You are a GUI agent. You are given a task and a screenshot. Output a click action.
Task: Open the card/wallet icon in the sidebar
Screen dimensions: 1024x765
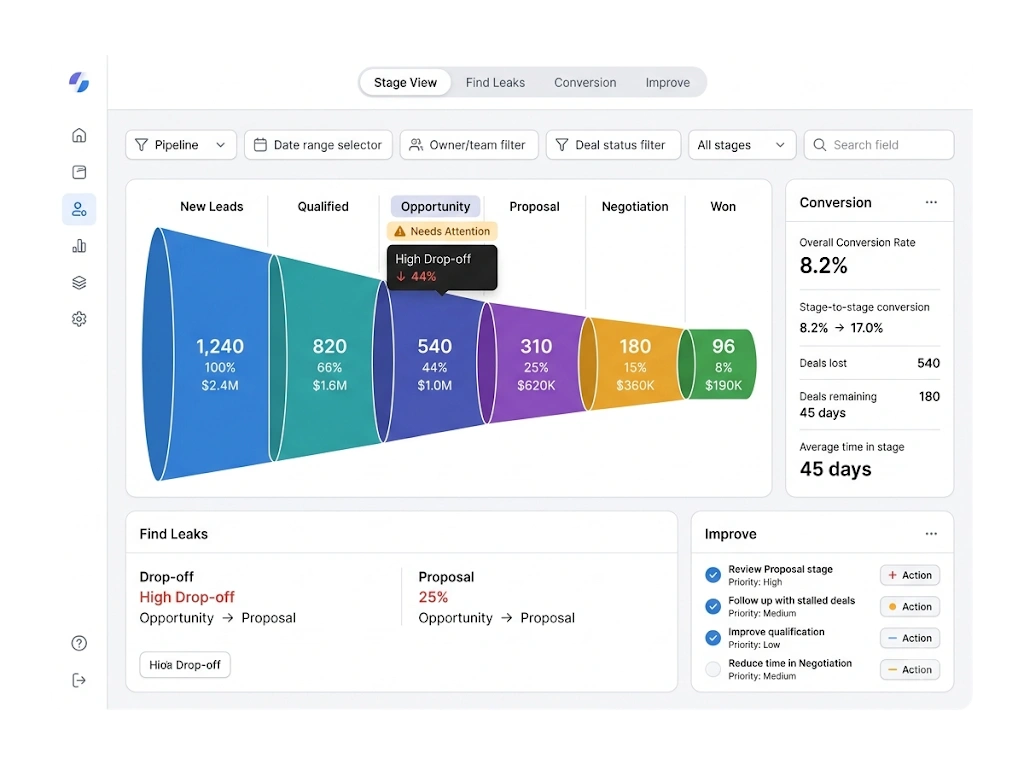click(x=79, y=172)
